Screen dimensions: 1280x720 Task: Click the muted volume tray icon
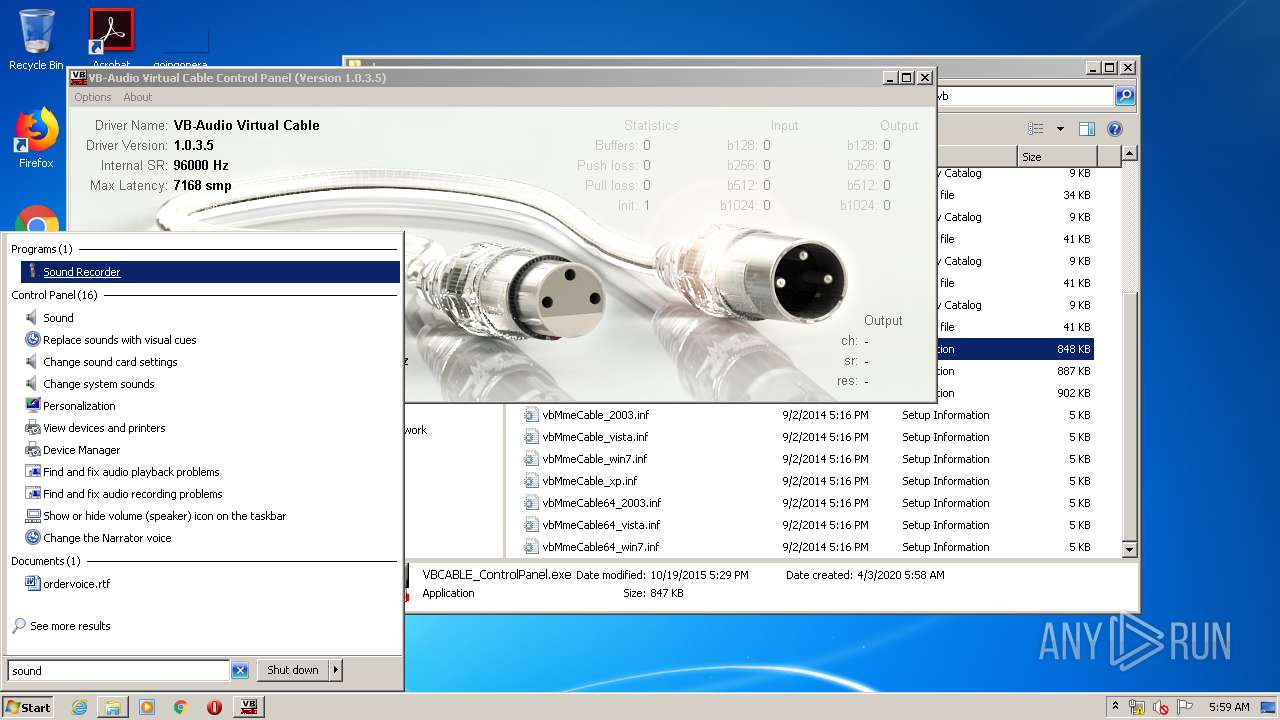[x=1161, y=707]
